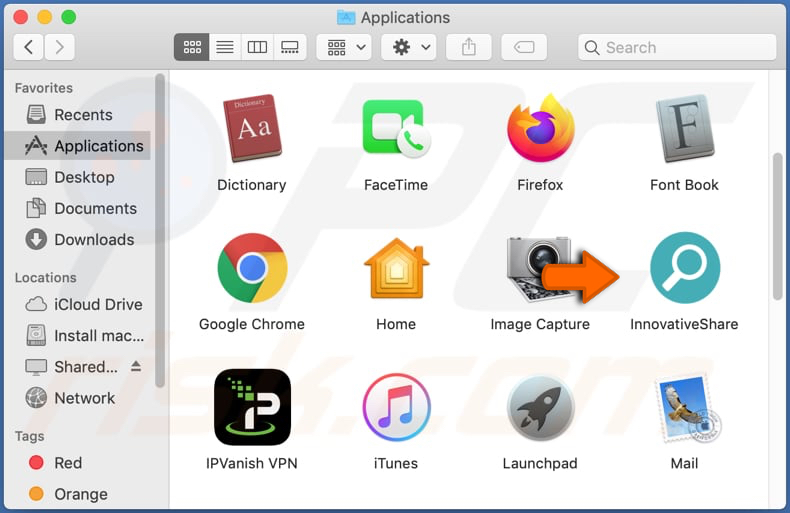Click the Share toolbar button
This screenshot has width=790, height=513.
point(469,47)
